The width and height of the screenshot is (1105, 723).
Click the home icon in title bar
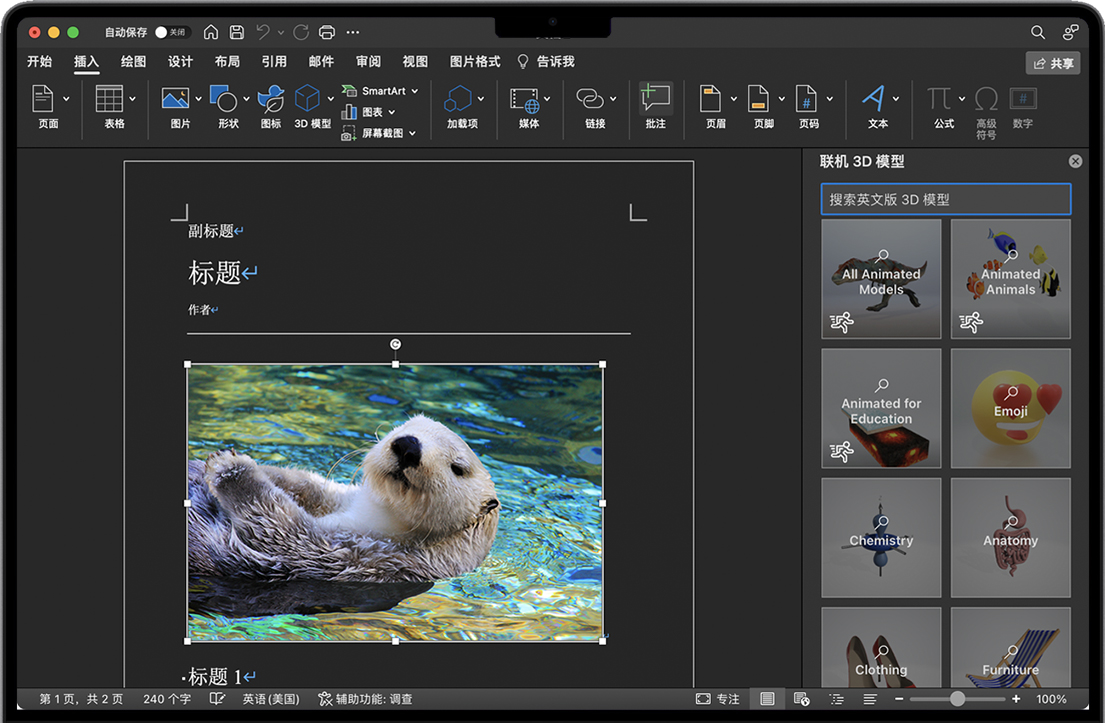tap(211, 32)
